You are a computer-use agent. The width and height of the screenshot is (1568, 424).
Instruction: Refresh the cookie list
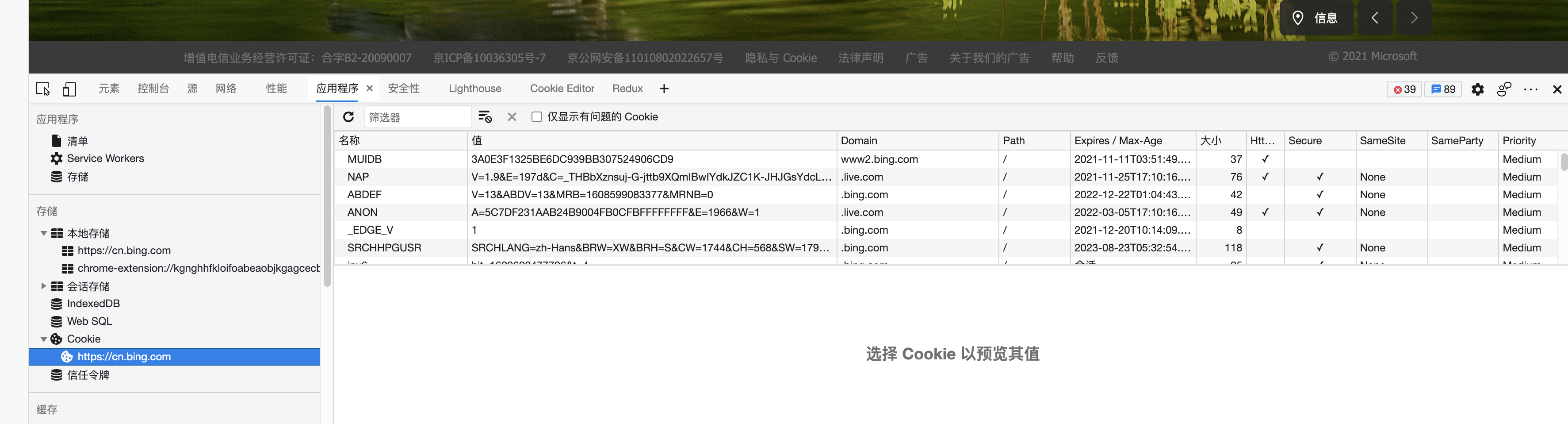coord(348,117)
